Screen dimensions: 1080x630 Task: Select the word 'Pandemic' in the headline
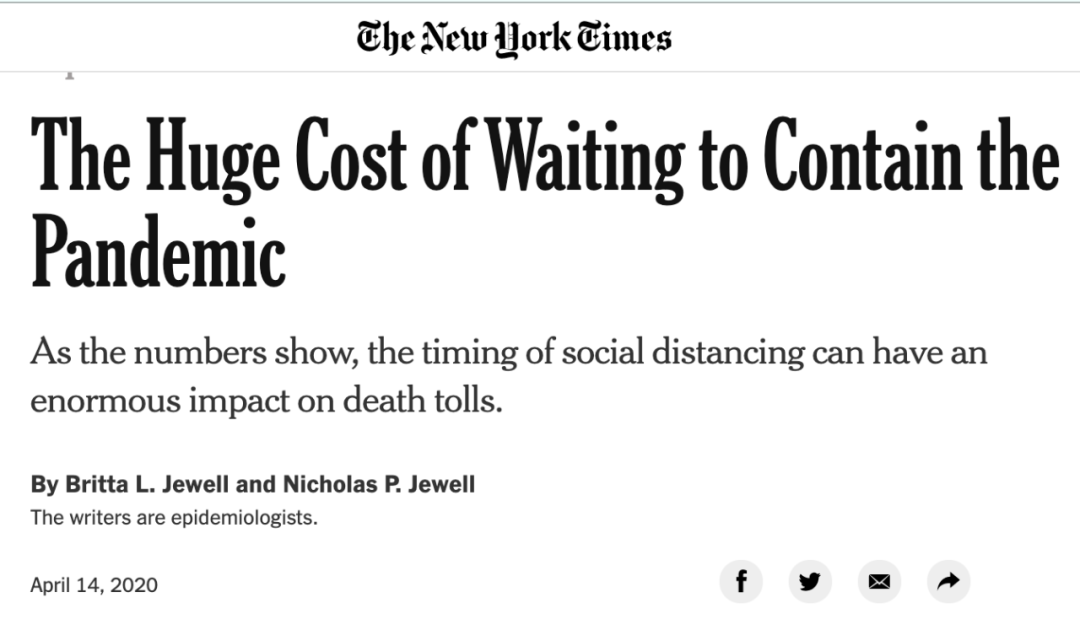(158, 251)
